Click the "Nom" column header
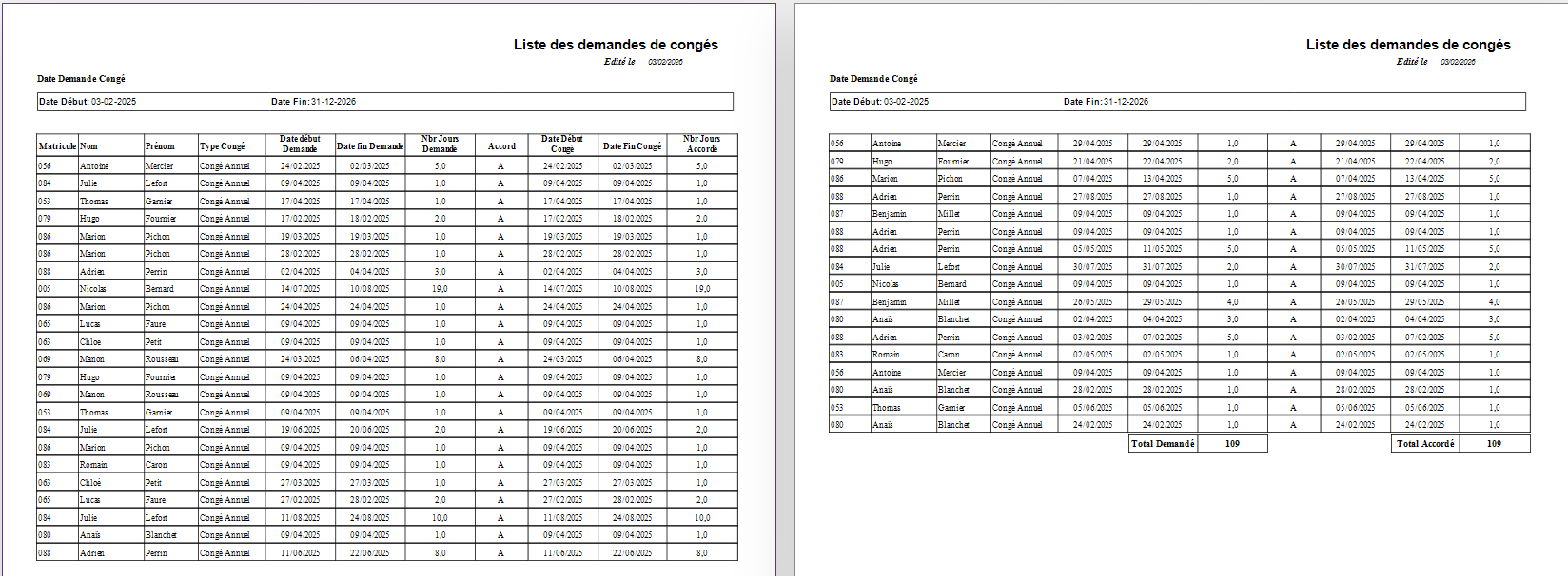The height and width of the screenshot is (579, 1568). click(x=88, y=146)
